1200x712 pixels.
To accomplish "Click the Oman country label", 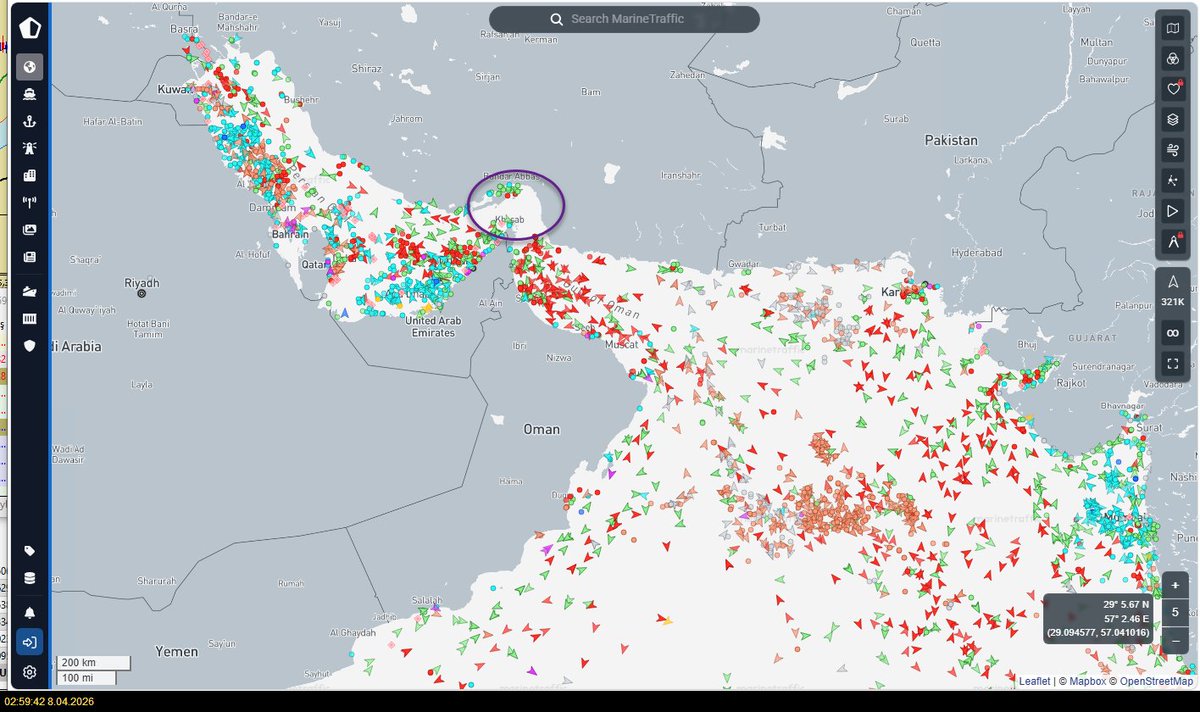I will coord(542,429).
